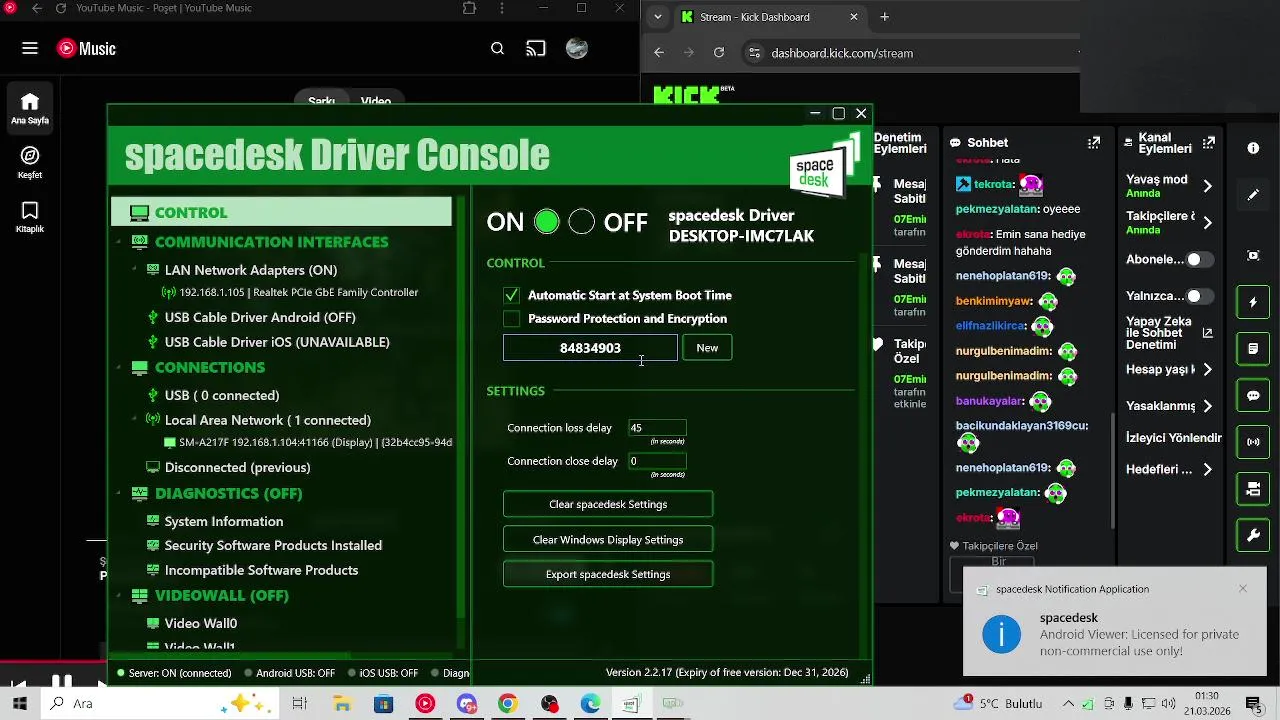Viewport: 1280px width, 720px height.
Task: Toggle the Abonele... switch in Kanal Eylemleri
Action: point(1200,260)
